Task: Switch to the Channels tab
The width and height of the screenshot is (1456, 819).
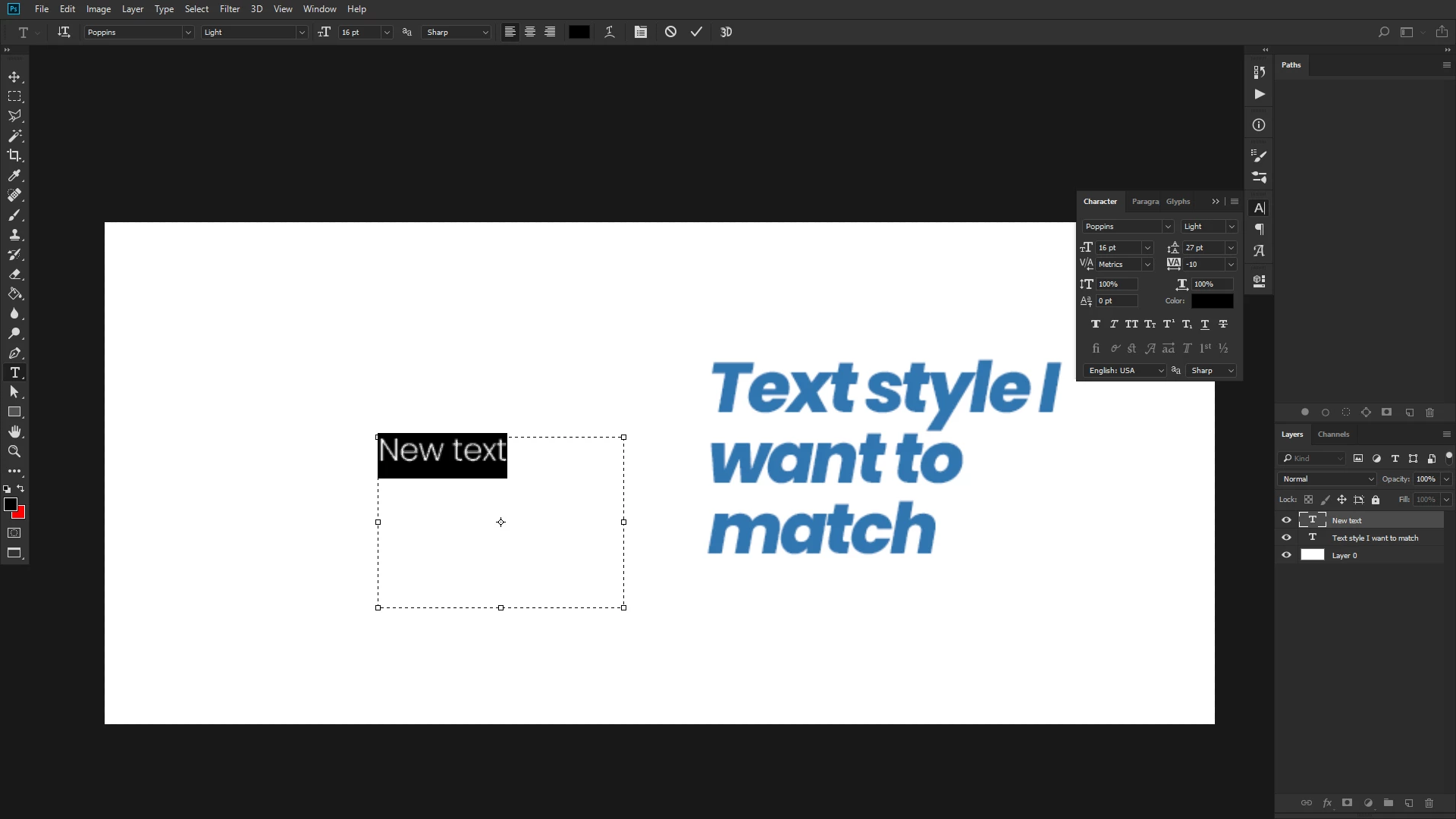Action: [1333, 435]
